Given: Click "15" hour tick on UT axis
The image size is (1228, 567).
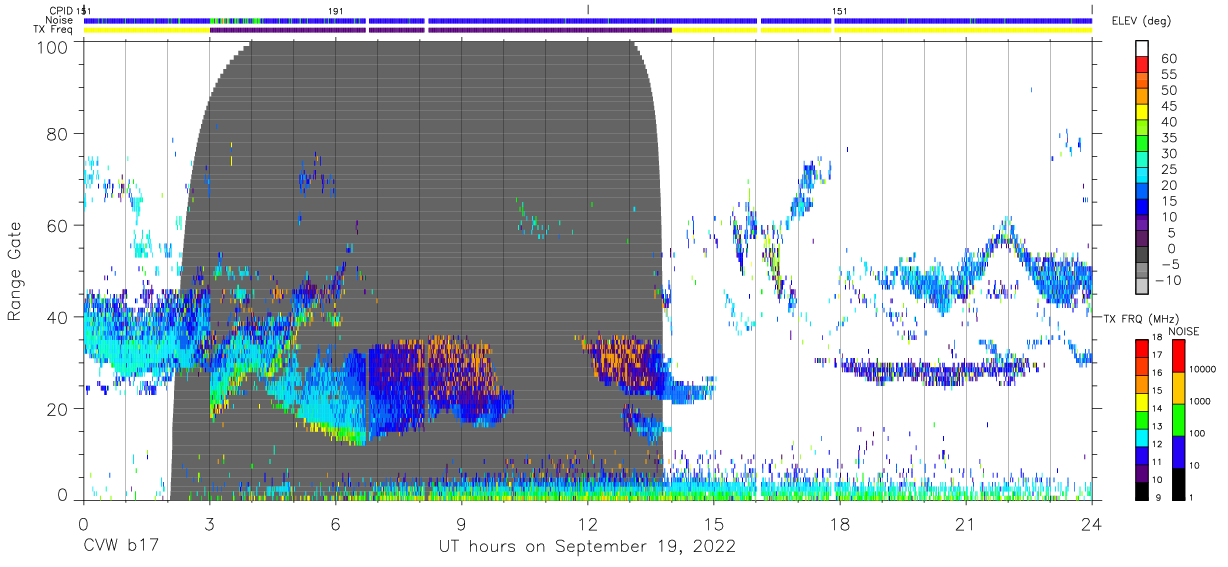Looking at the screenshot, I should pos(713,523).
